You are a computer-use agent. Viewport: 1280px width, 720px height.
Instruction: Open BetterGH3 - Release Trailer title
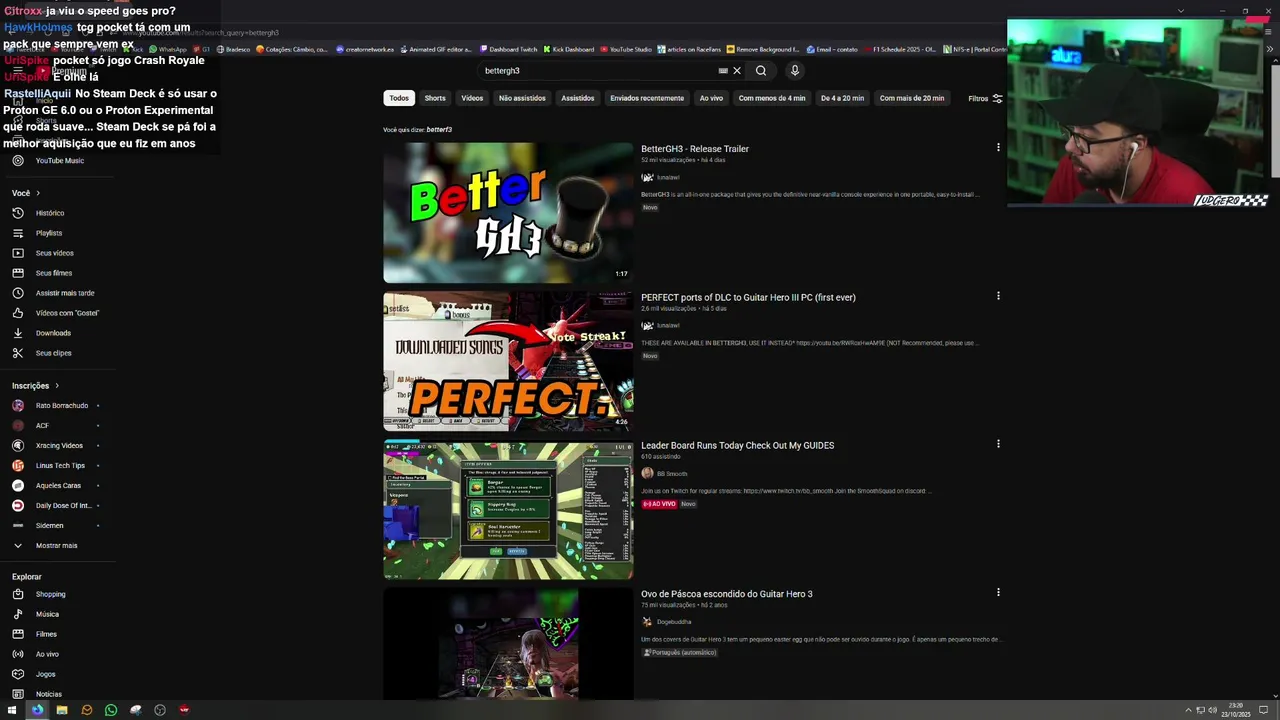point(695,149)
